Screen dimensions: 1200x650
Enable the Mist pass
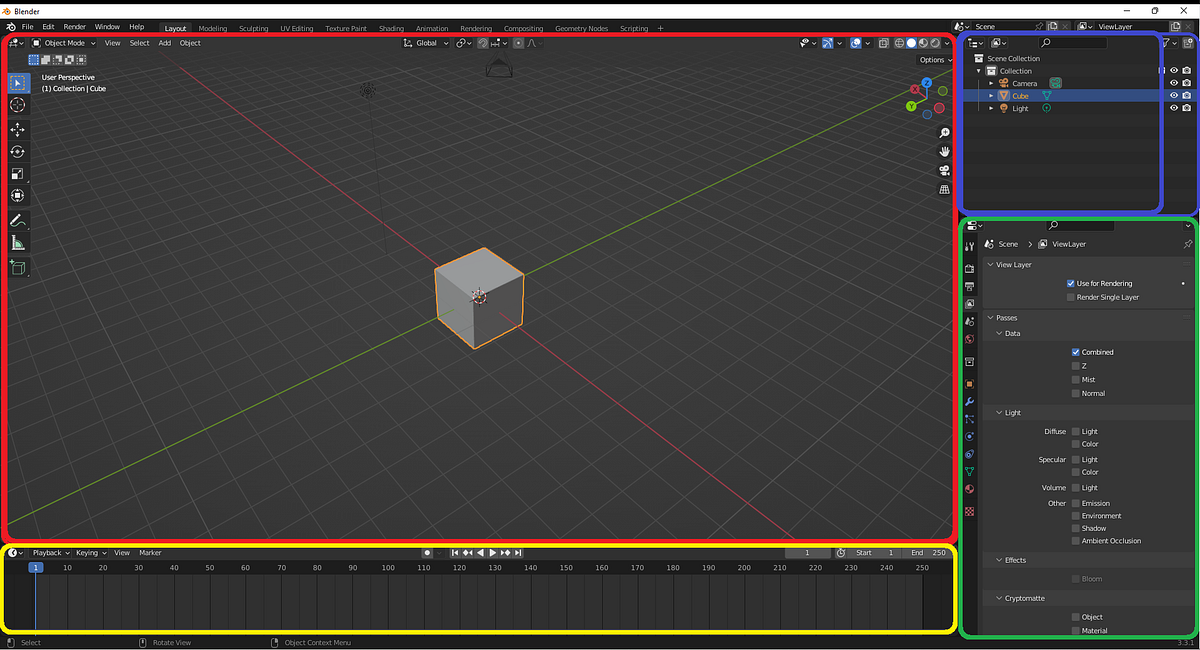pyautogui.click(x=1075, y=379)
